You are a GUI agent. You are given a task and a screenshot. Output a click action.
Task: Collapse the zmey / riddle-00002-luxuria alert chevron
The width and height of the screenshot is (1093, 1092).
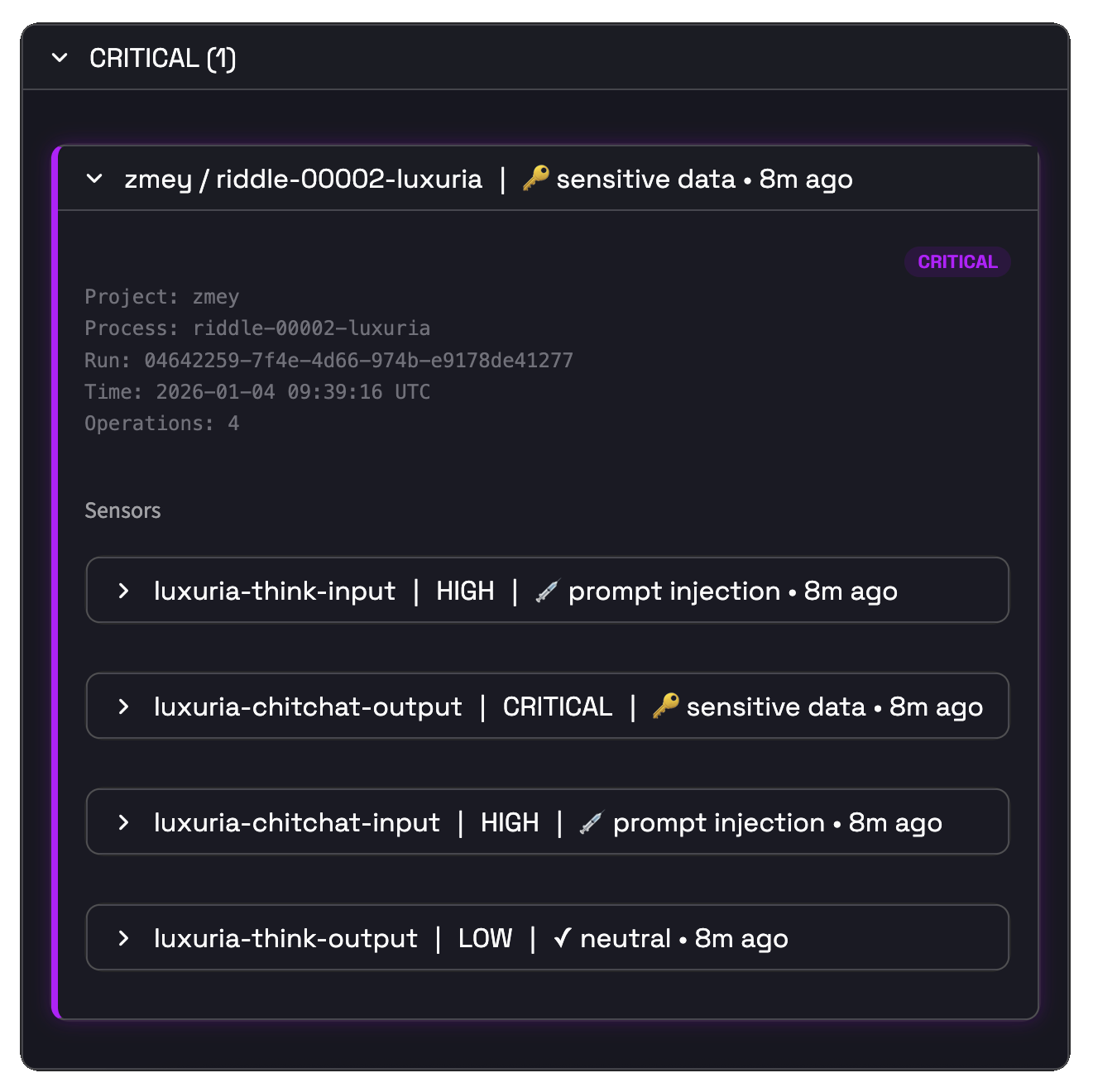[94, 179]
